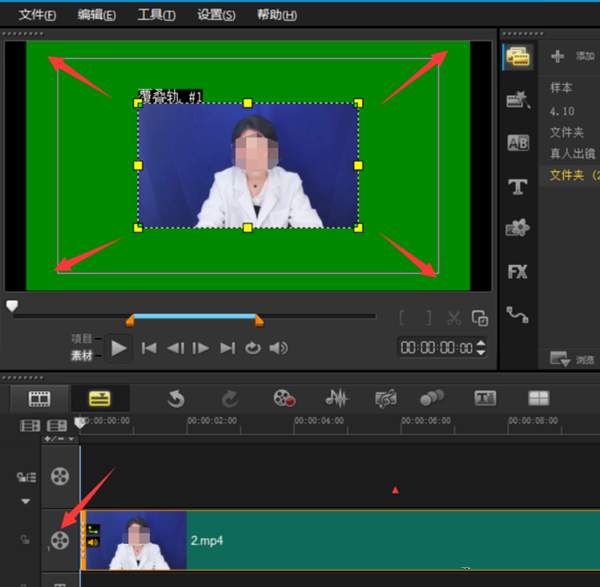Image resolution: width=600 pixels, height=587 pixels.
Task: Open the Sound Mixer
Action: point(337,398)
